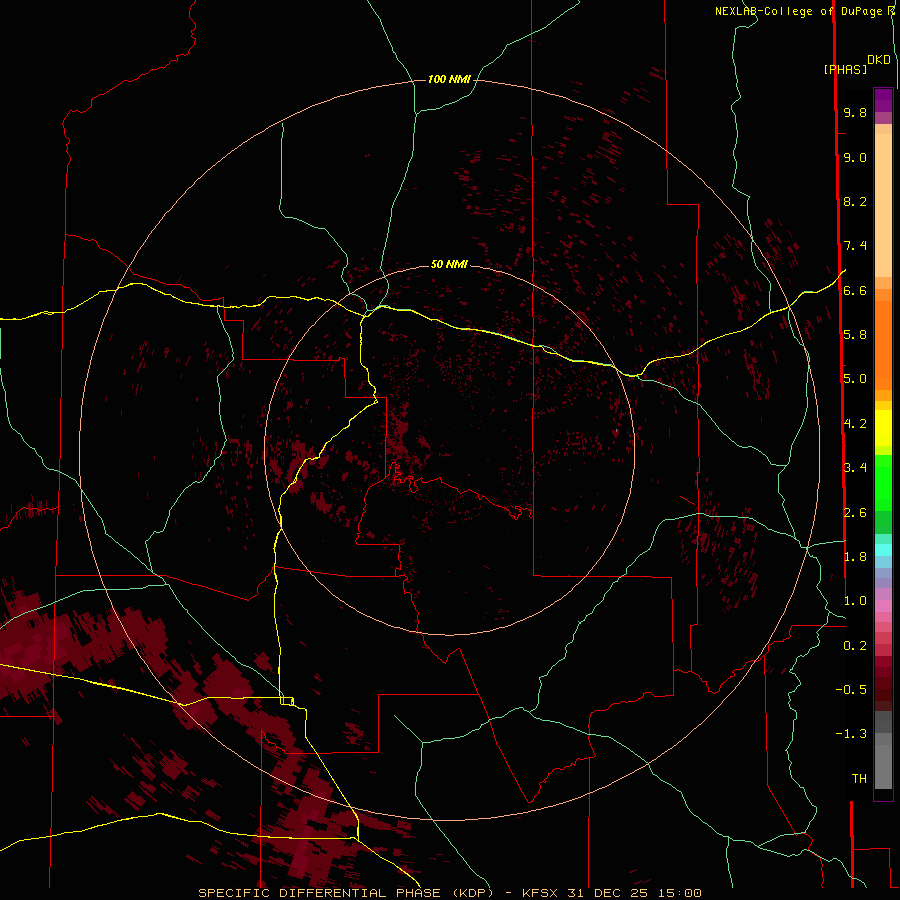Select the 50 NMI range ring label
This screenshot has height=900, width=900.
point(449,264)
